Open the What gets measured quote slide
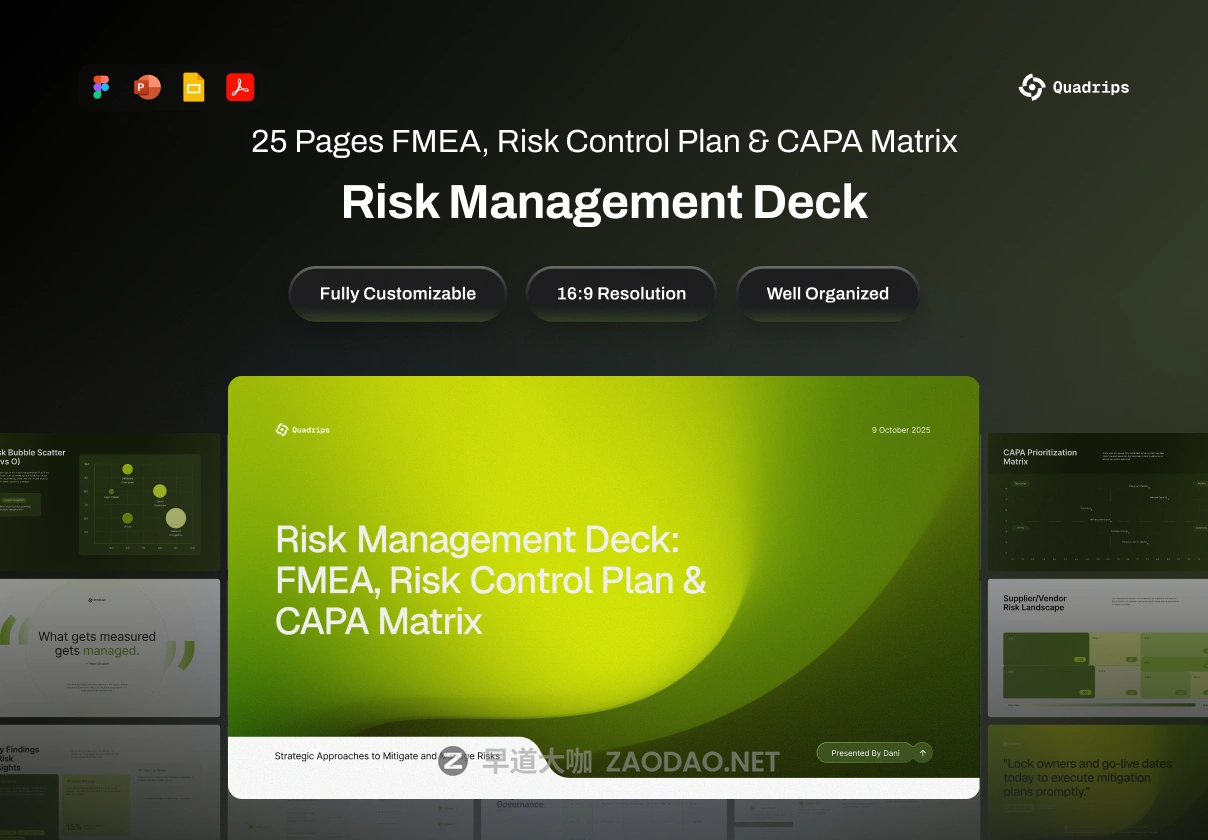The width and height of the screenshot is (1208, 840). (110, 648)
